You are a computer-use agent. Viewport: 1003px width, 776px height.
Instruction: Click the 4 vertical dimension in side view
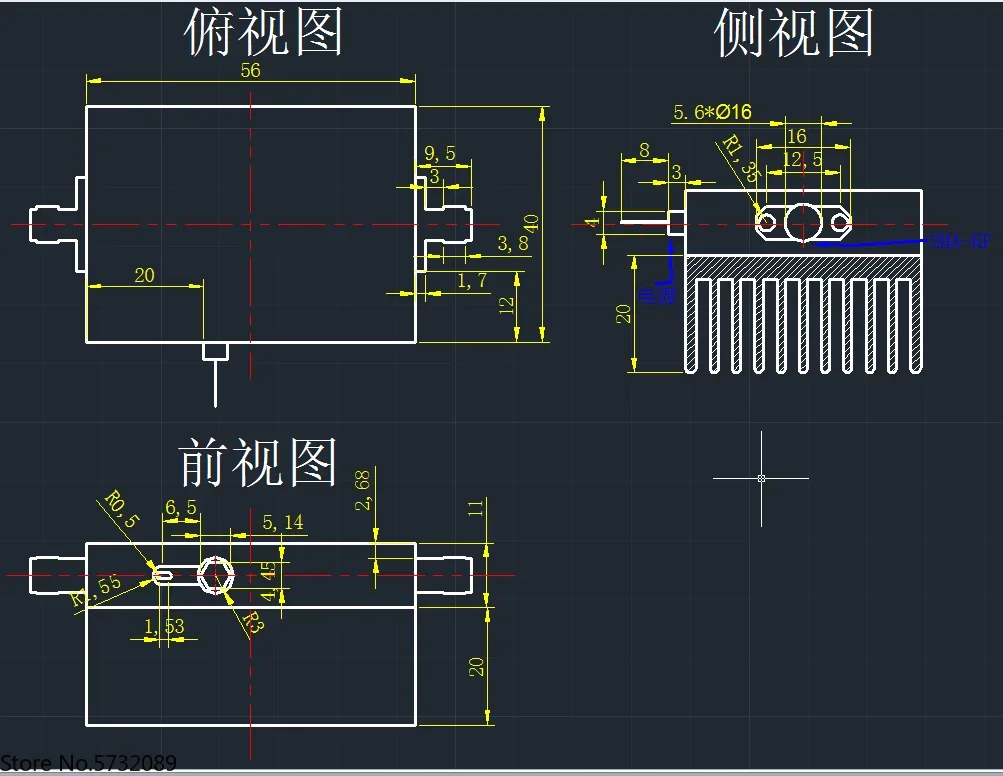(593, 222)
